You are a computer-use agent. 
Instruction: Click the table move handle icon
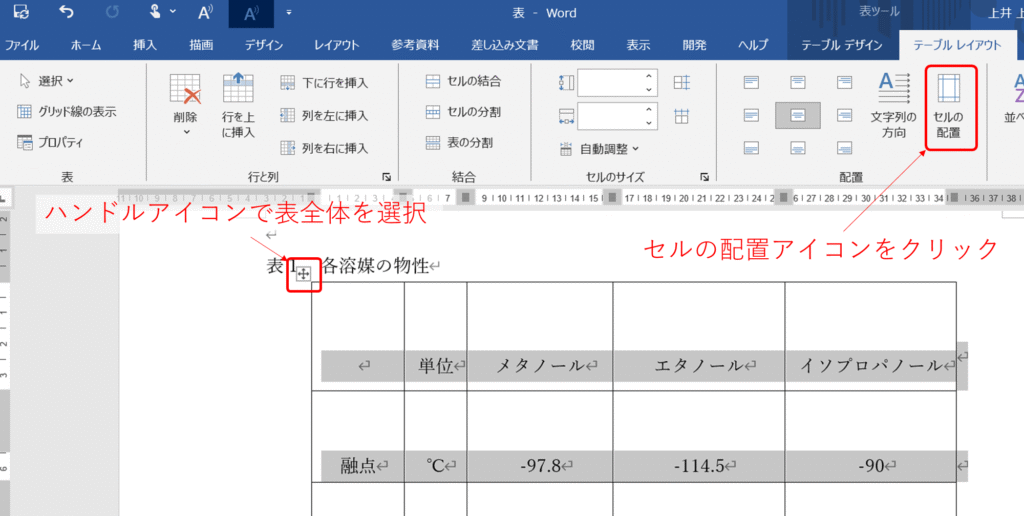304,273
